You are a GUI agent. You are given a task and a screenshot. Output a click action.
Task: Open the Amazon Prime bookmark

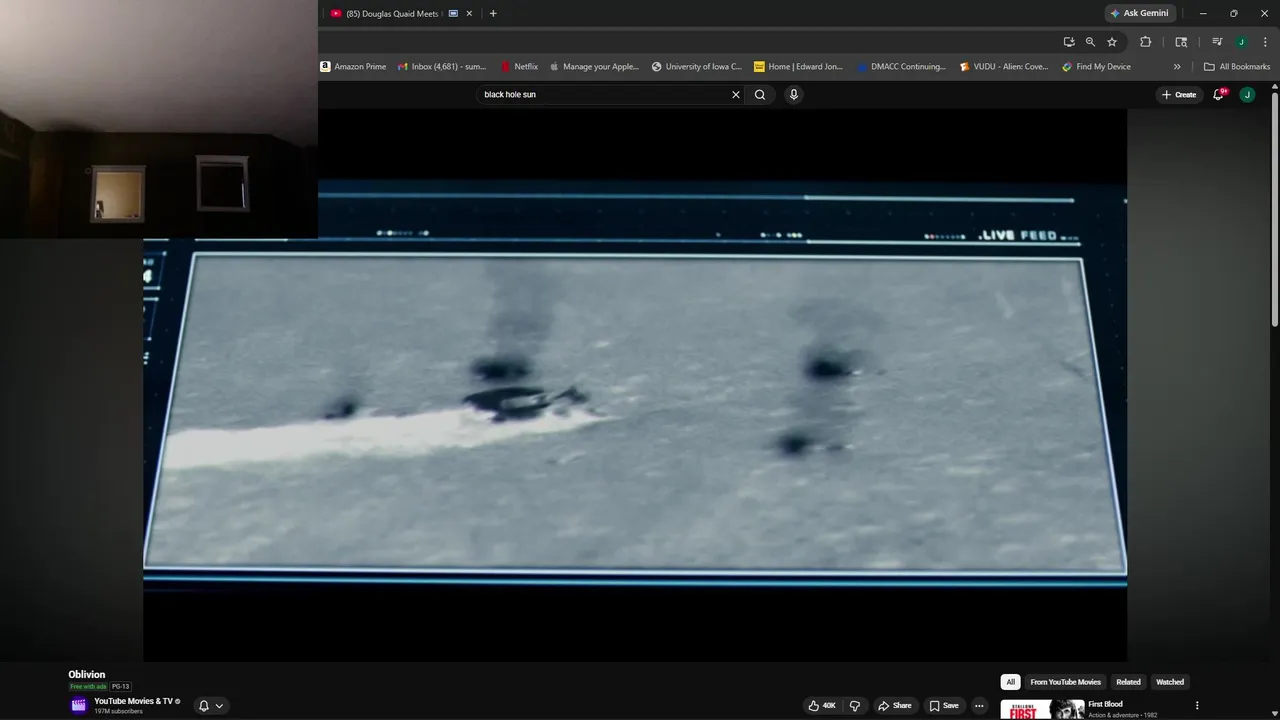point(353,67)
